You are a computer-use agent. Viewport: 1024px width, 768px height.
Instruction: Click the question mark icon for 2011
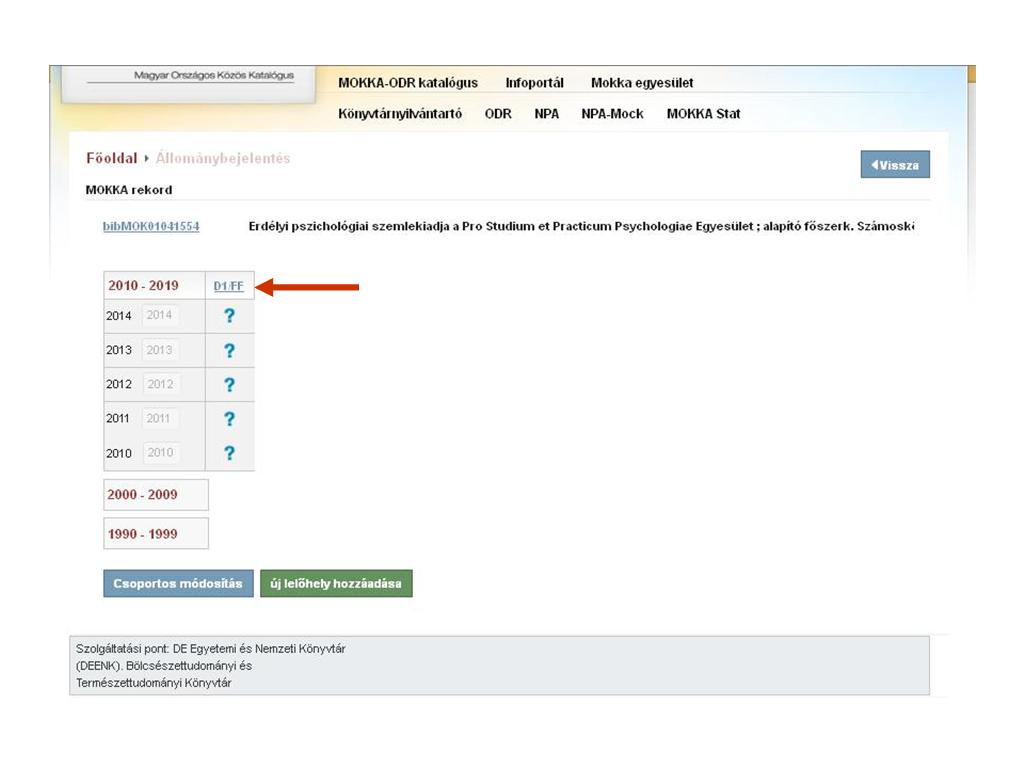[x=229, y=419]
